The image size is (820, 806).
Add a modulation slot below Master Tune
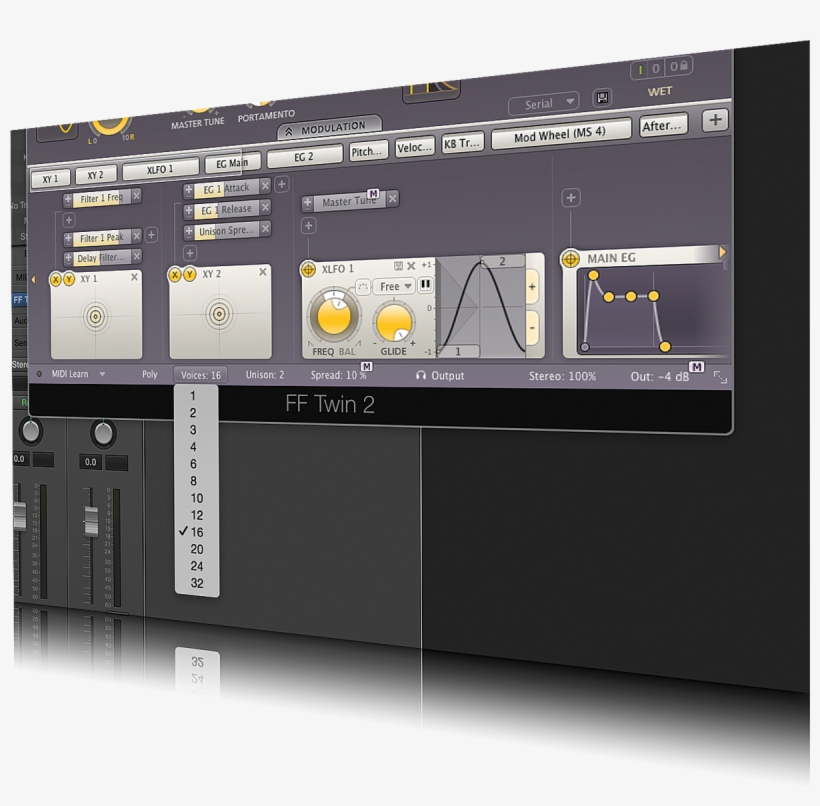[x=309, y=225]
